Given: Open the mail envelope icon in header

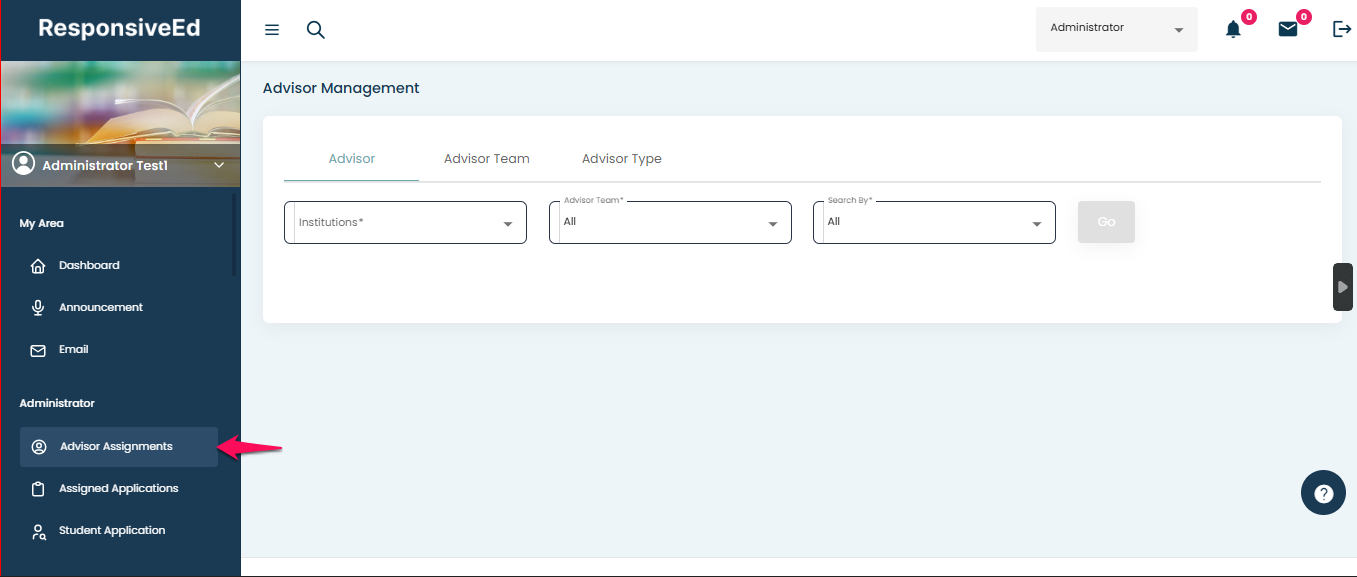Looking at the screenshot, I should pos(1288,30).
